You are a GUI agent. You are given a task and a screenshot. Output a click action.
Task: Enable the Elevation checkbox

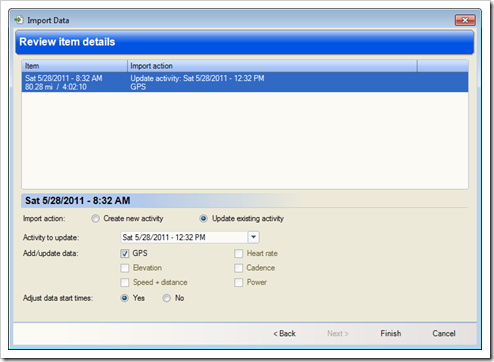coord(125,268)
